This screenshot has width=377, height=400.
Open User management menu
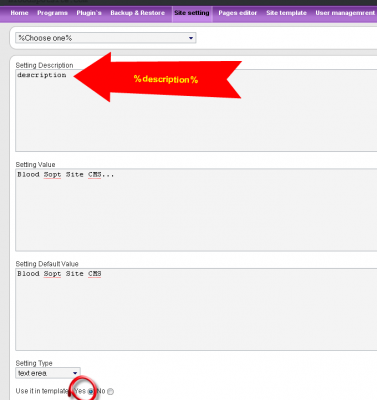(345, 13)
